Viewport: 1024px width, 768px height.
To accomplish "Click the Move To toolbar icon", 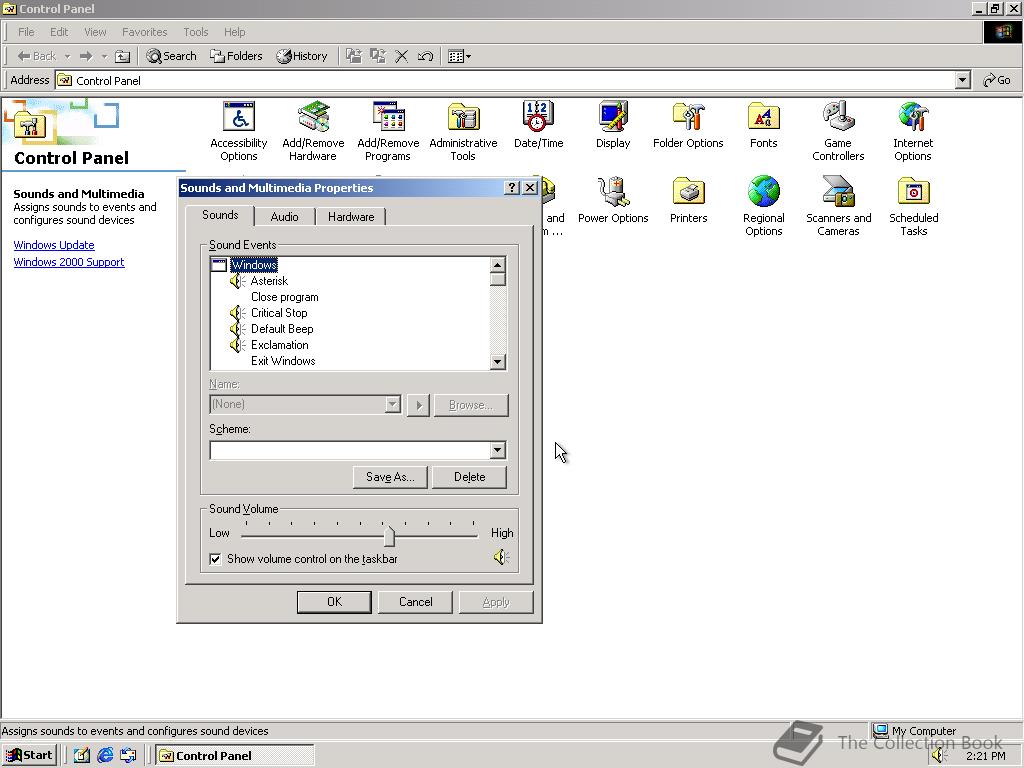I will coord(353,56).
